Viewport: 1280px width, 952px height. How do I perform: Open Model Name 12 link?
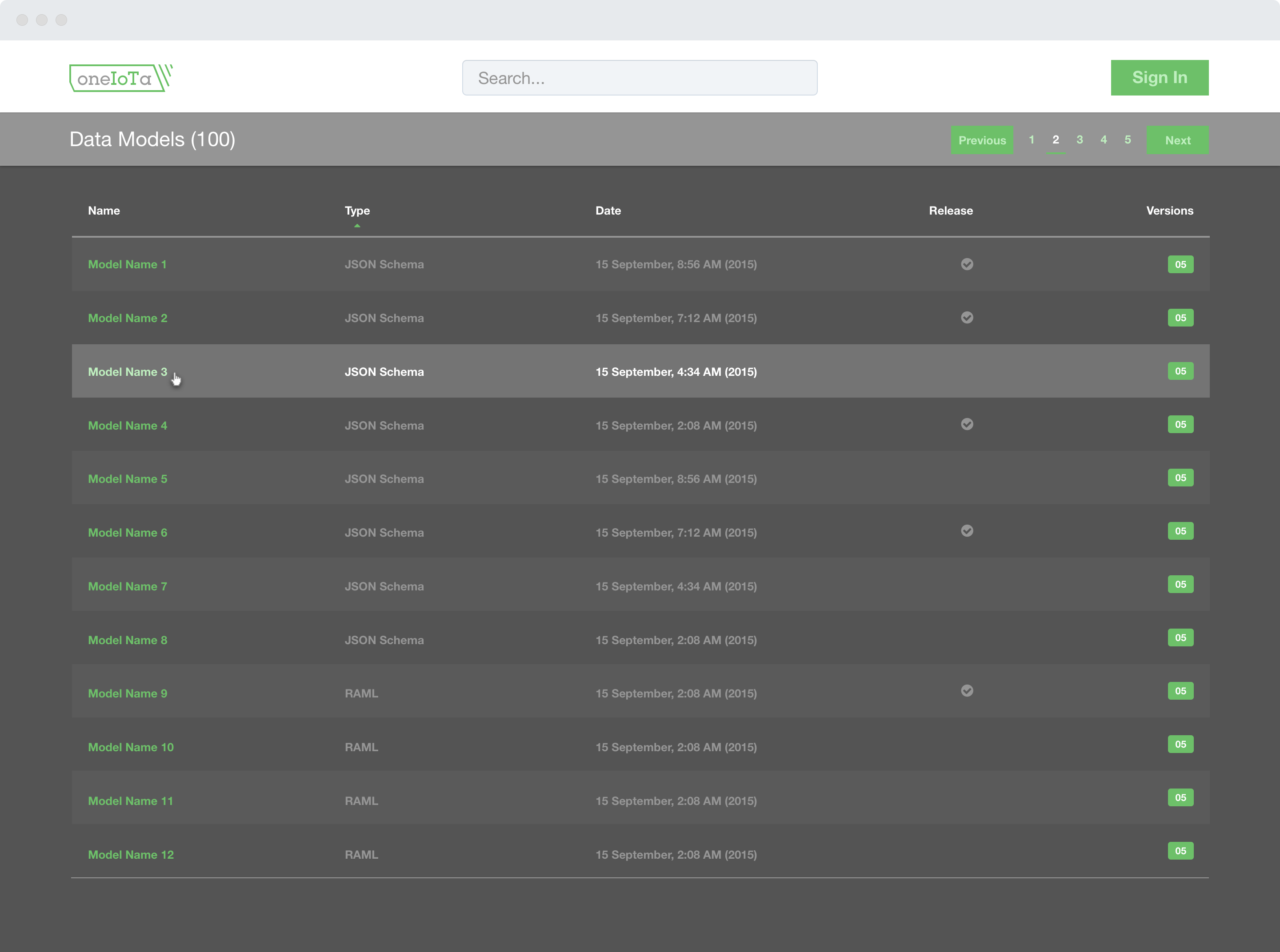point(131,854)
